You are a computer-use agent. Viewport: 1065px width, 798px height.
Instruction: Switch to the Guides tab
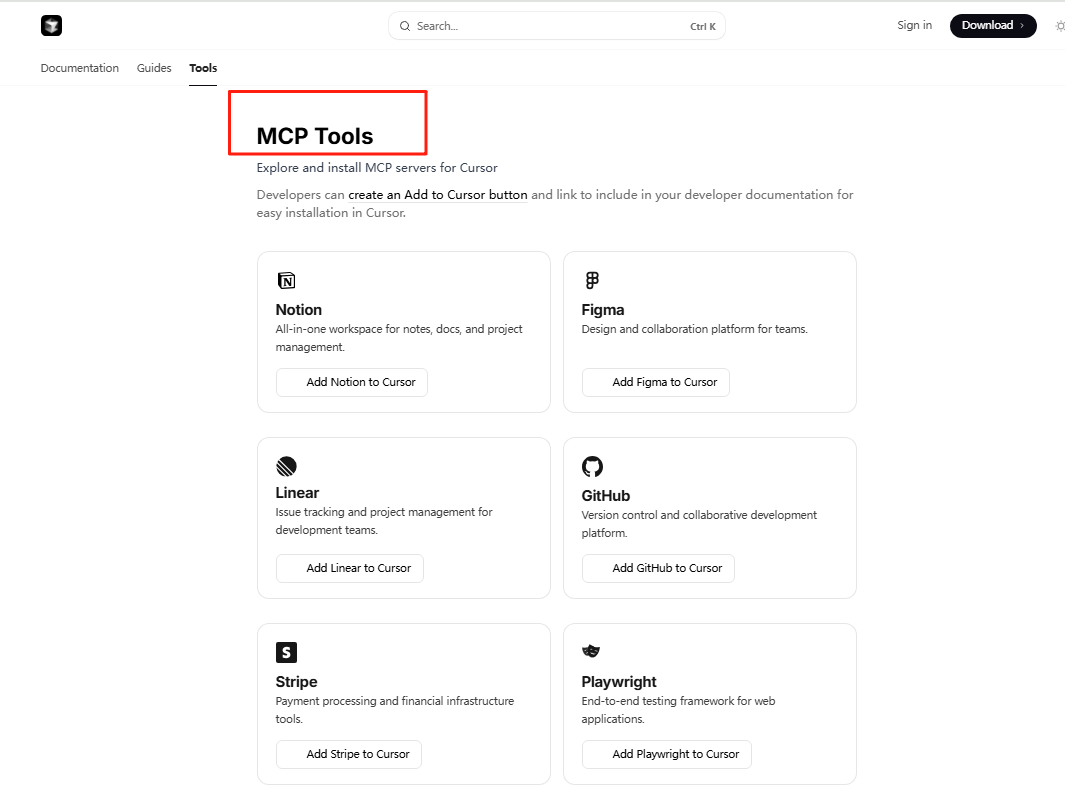click(x=154, y=68)
